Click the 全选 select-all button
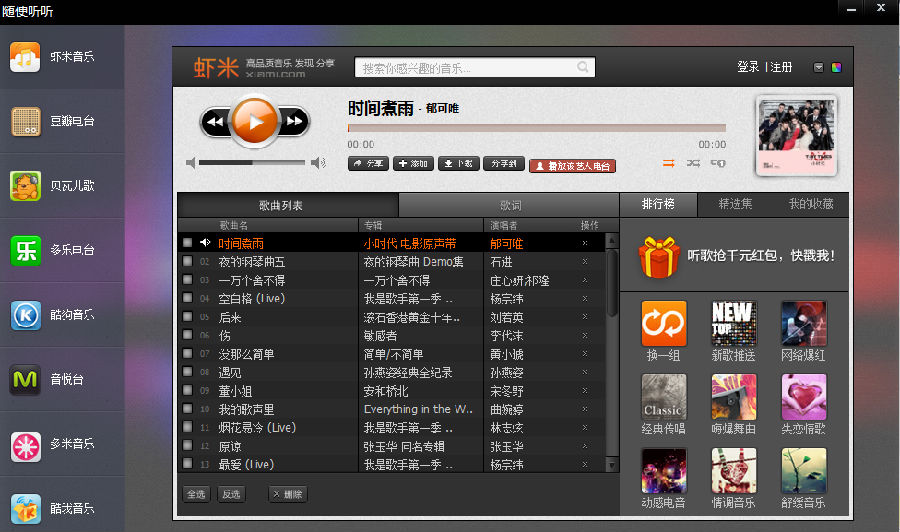The width and height of the screenshot is (900, 532). 196,494
